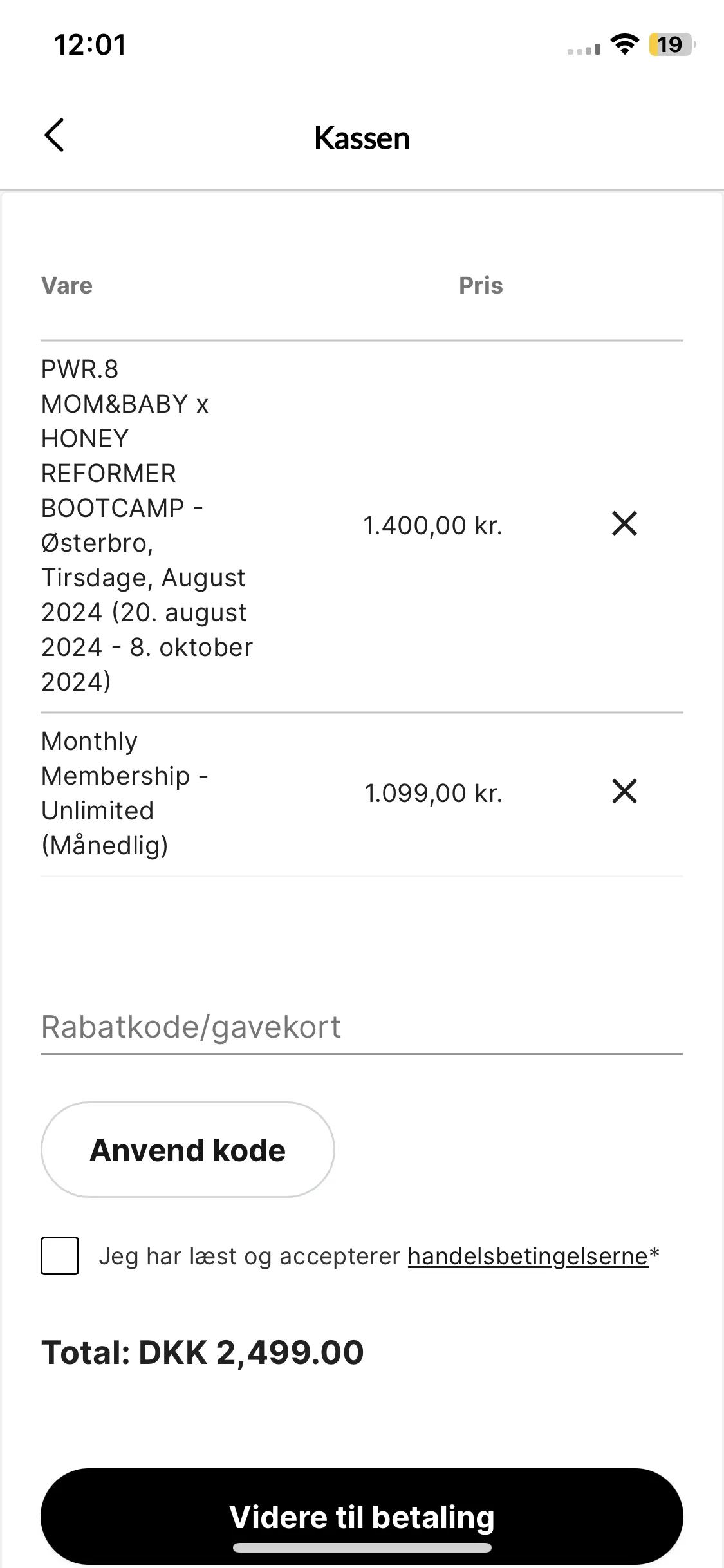Screen dimensions: 724x1568
Task: Proceed with Videre til betaling button
Action: 362,1517
